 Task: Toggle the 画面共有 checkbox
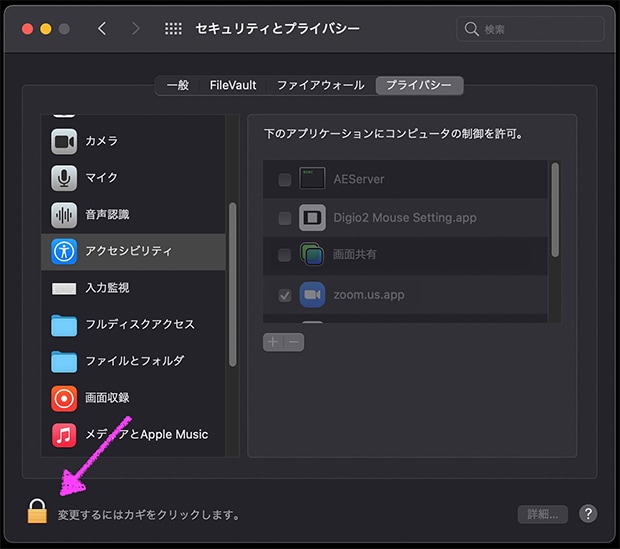285,256
